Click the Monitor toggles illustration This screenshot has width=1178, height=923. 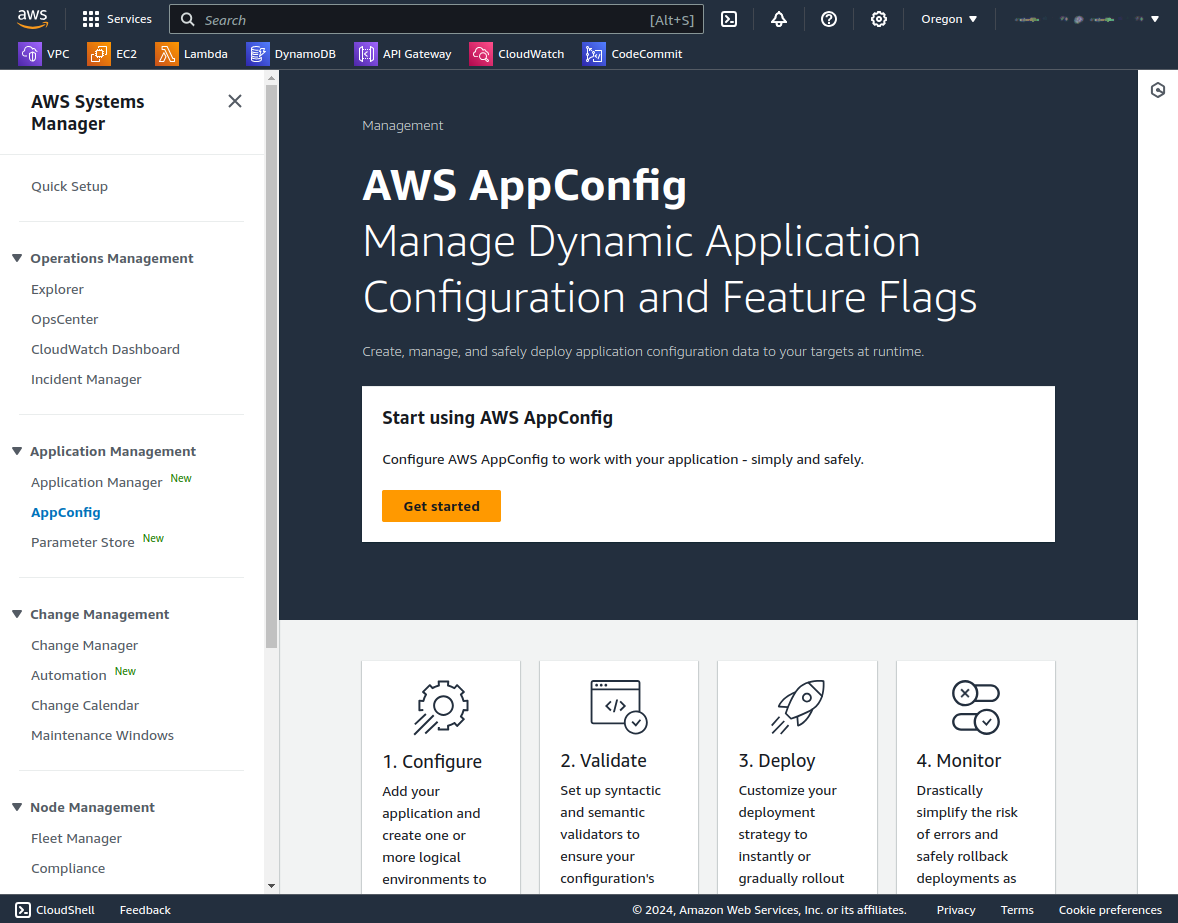pyautogui.click(x=976, y=707)
